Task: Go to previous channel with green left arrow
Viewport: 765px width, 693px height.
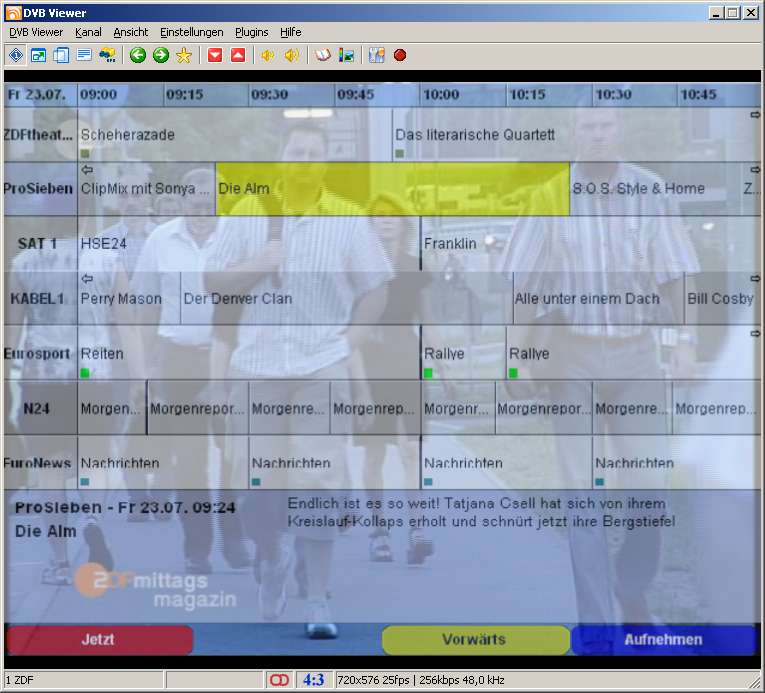Action: point(138,55)
